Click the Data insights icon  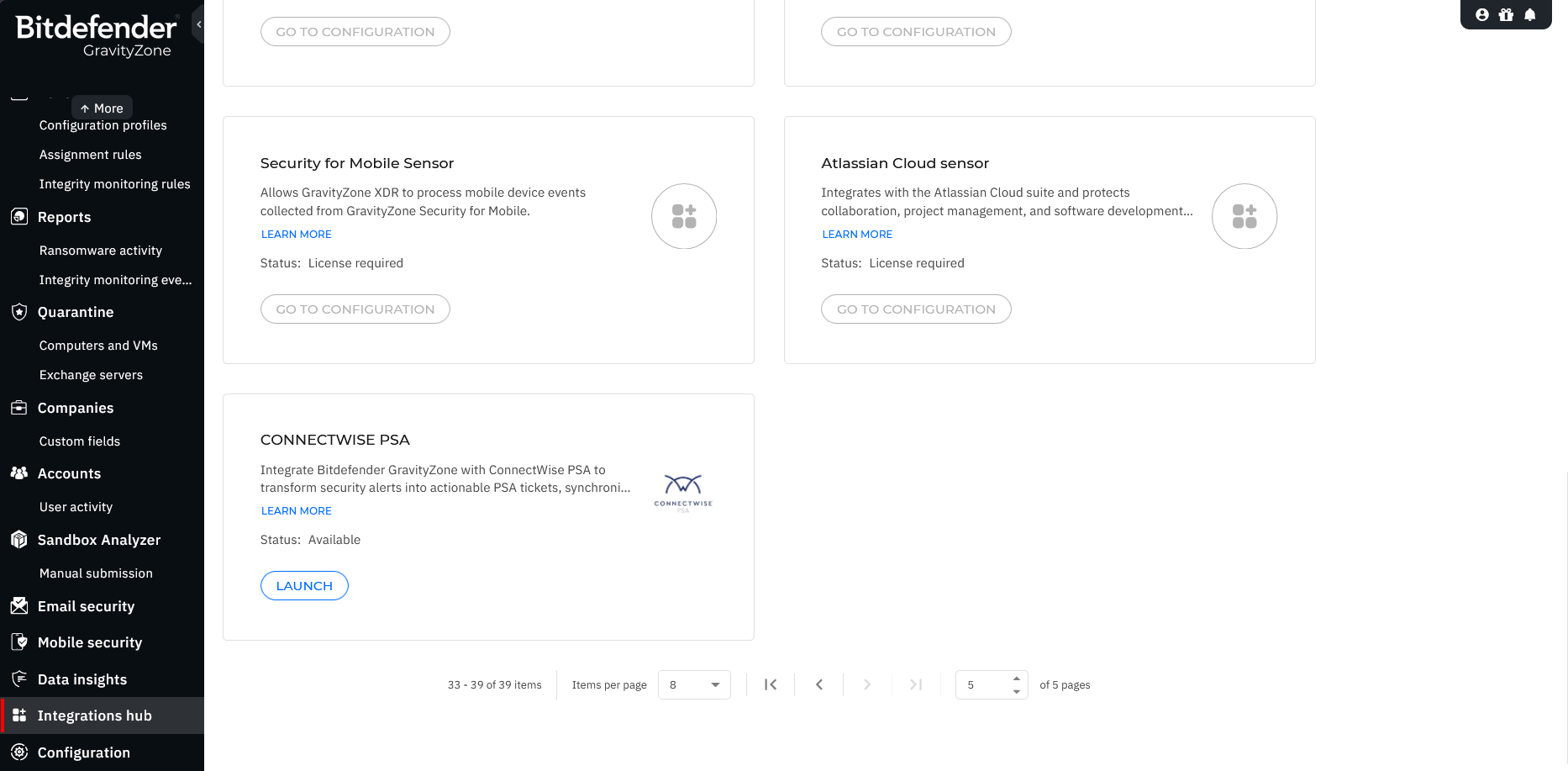(x=18, y=679)
